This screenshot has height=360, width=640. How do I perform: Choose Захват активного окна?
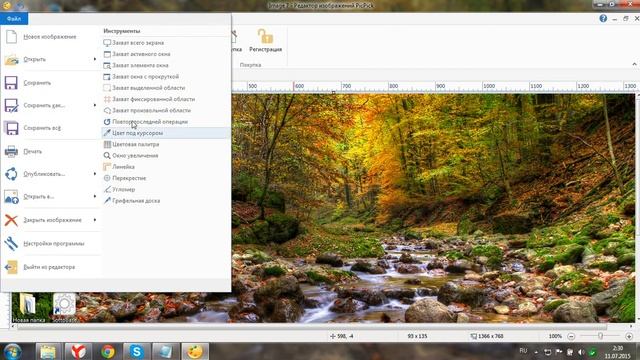[x=165, y=54]
